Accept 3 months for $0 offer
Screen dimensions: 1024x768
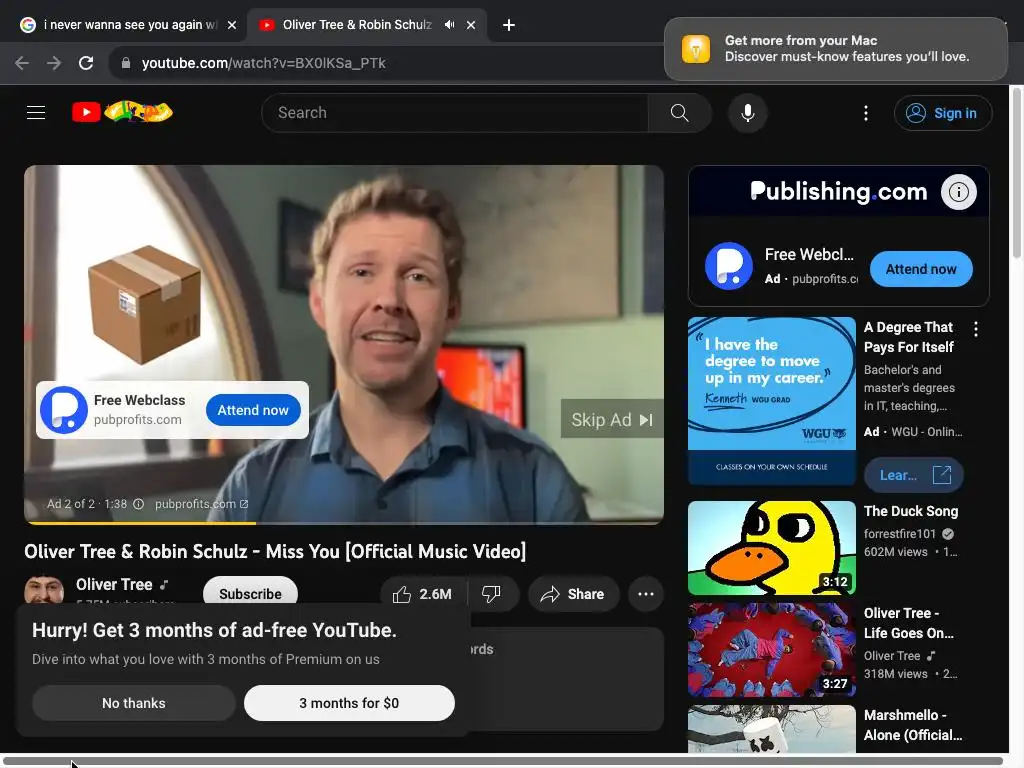(349, 703)
